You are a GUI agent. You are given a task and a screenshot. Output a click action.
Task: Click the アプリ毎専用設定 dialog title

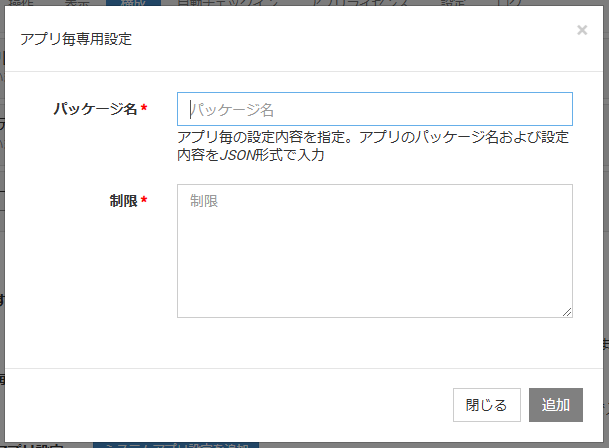(x=76, y=40)
